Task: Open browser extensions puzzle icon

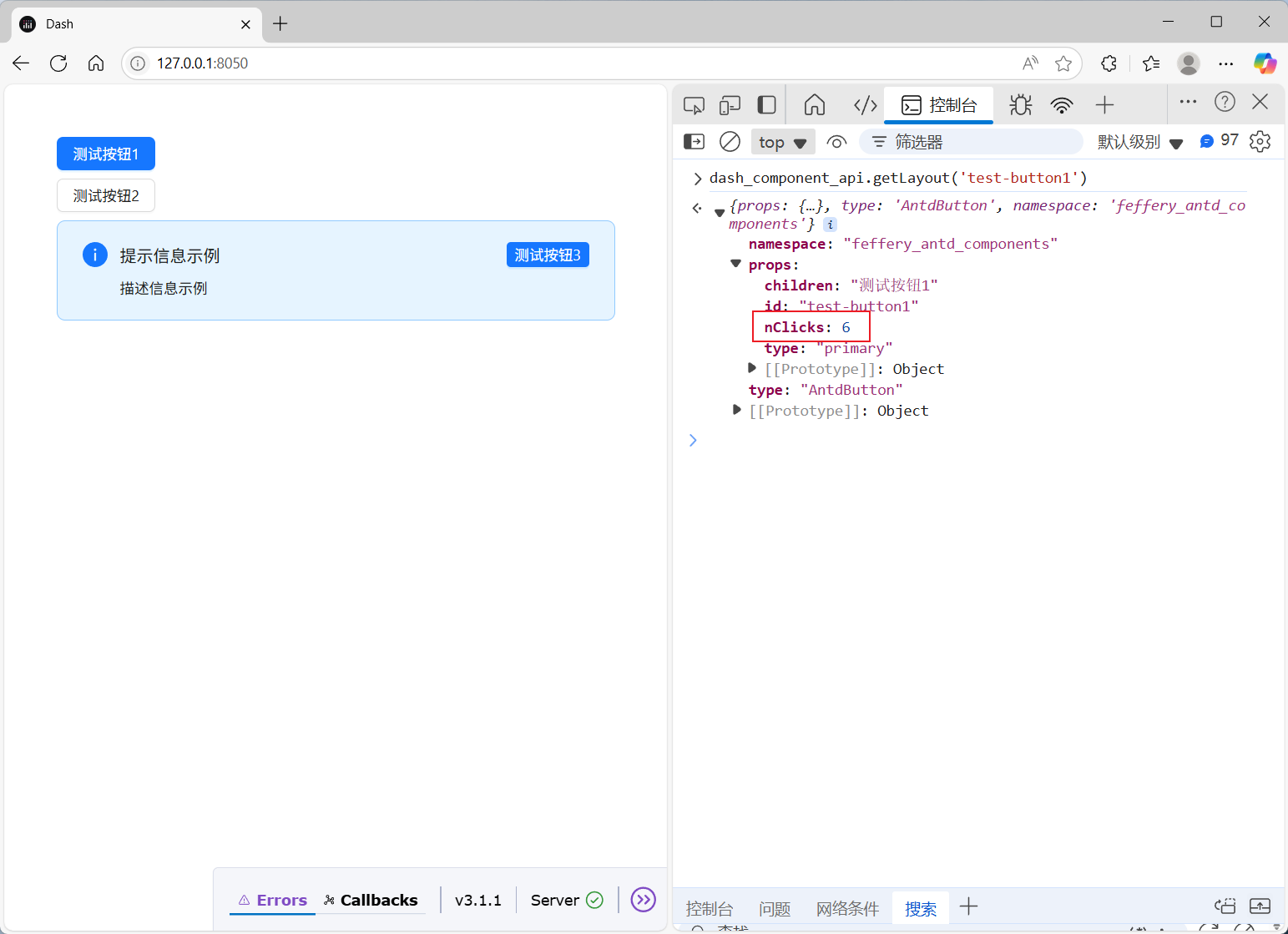Action: (x=1109, y=63)
